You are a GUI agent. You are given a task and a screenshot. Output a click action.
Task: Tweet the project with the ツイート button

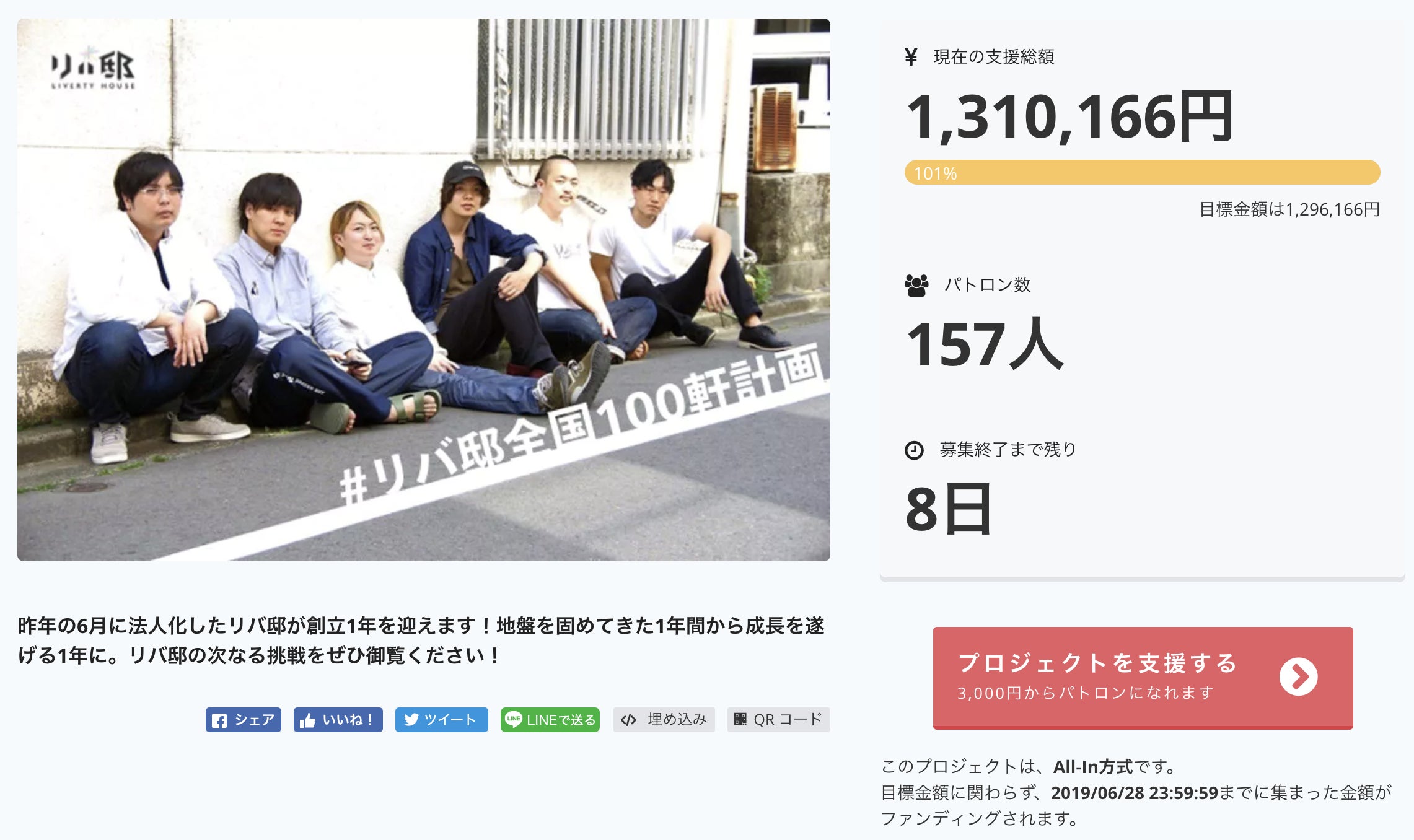click(442, 720)
